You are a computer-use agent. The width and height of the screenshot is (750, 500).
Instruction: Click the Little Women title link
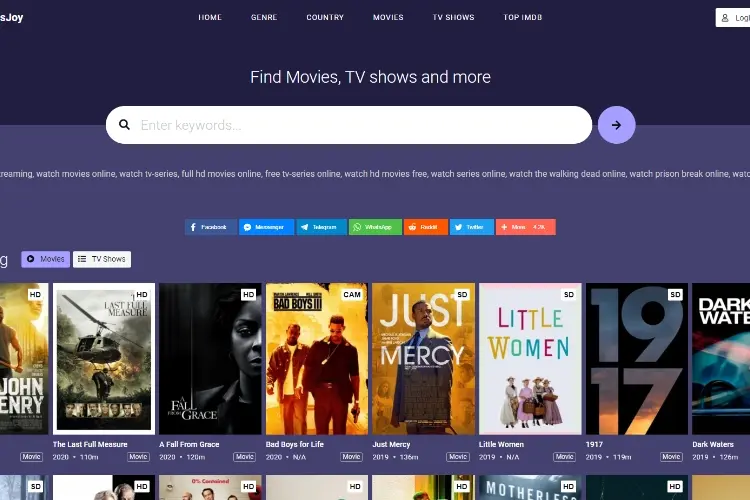pos(502,444)
